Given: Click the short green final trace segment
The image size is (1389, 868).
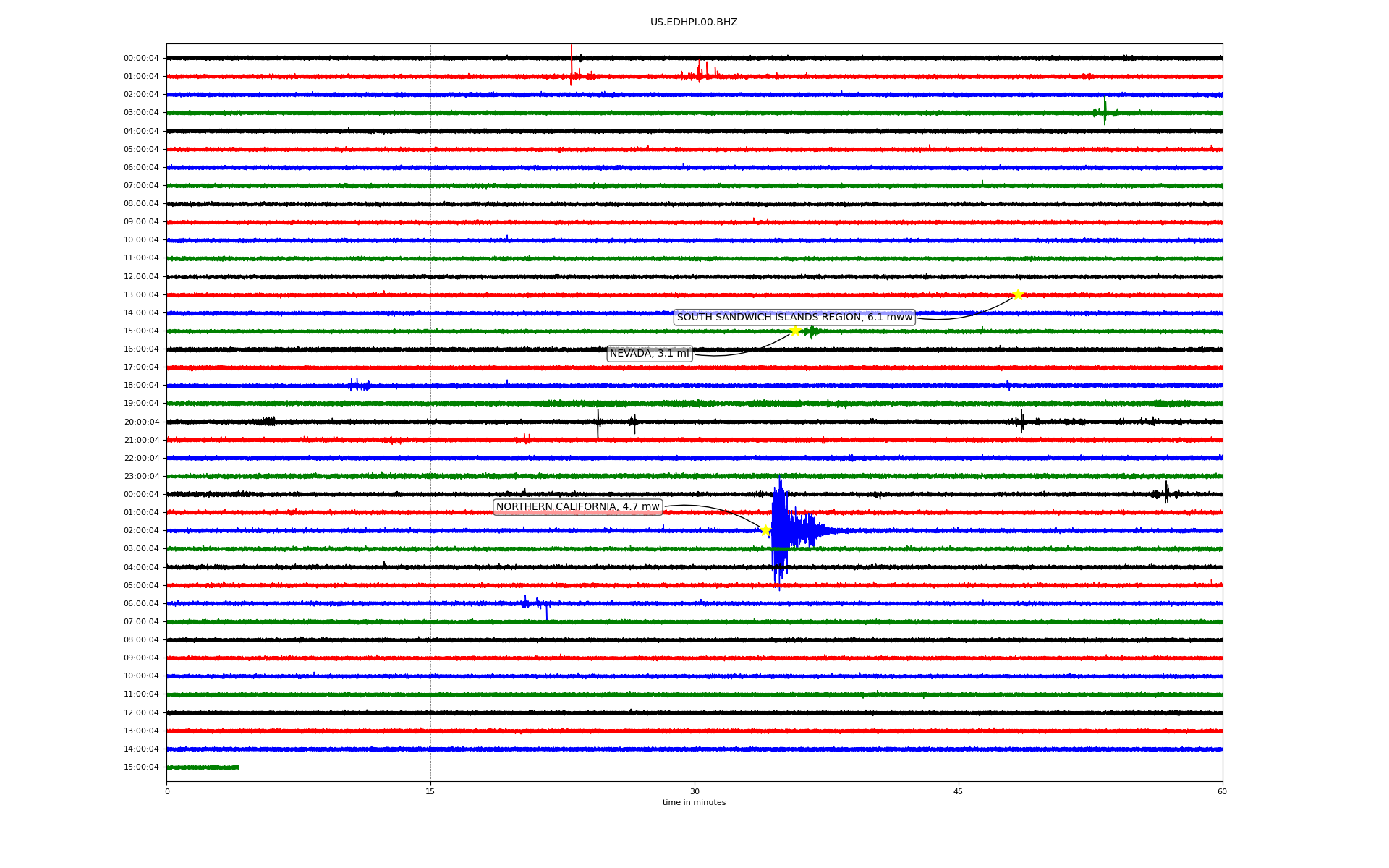Looking at the screenshot, I should pyautogui.click(x=203, y=767).
